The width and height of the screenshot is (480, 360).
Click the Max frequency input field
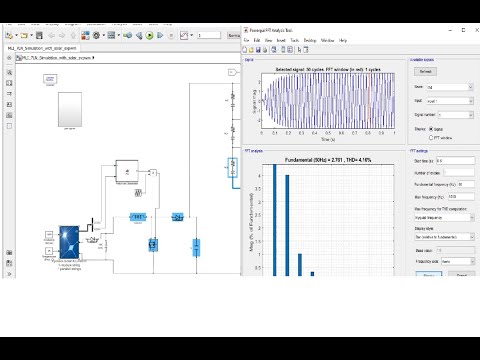[461, 197]
